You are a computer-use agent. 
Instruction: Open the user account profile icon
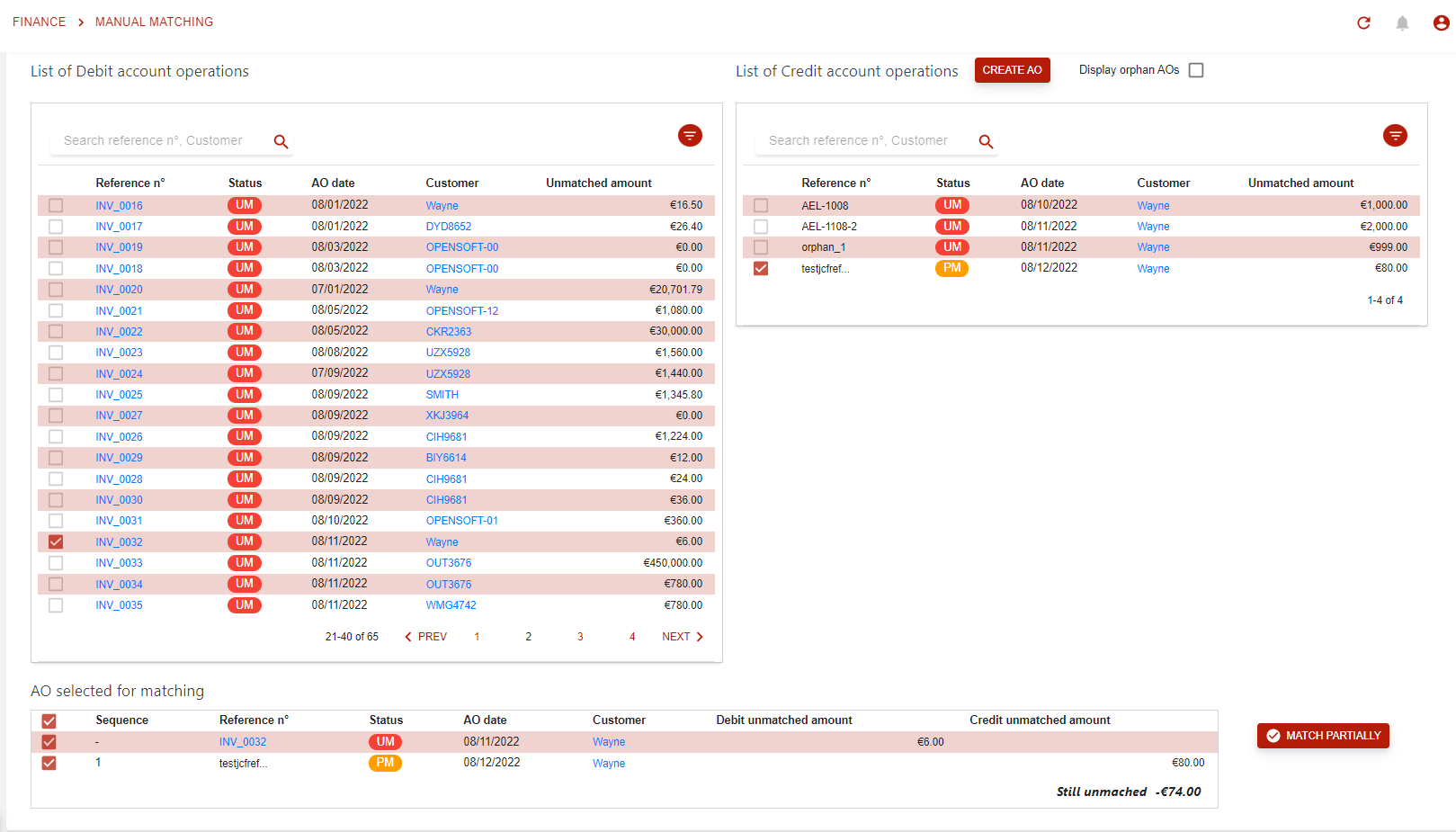1441,23
